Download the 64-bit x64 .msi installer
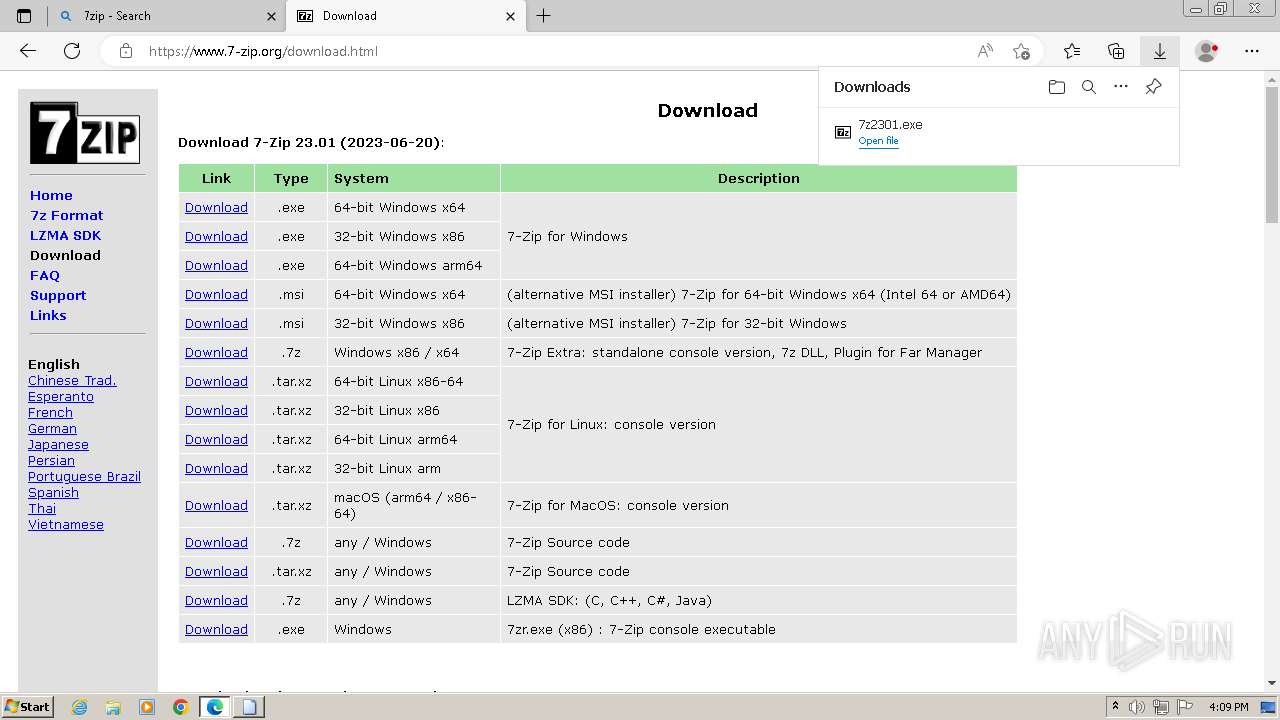 [x=216, y=294]
